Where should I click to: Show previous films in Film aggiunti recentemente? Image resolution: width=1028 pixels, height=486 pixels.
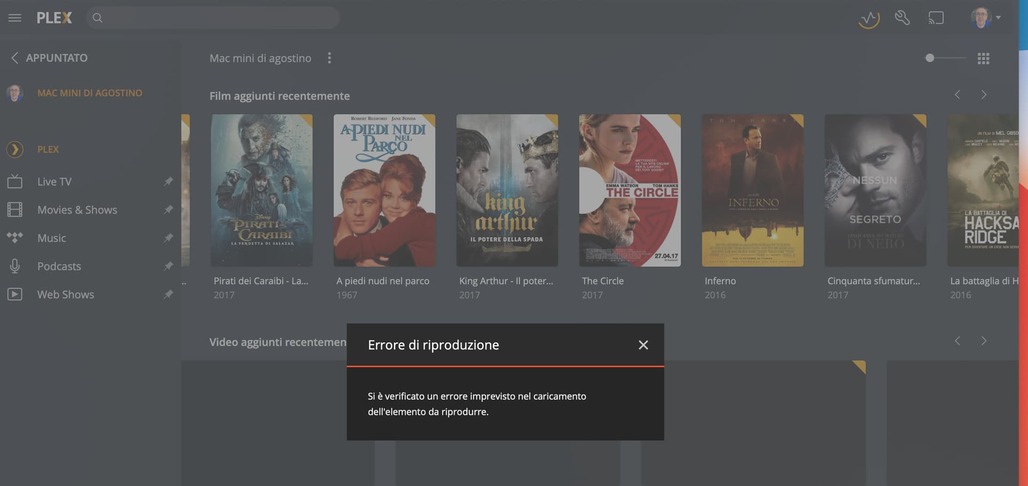point(957,95)
